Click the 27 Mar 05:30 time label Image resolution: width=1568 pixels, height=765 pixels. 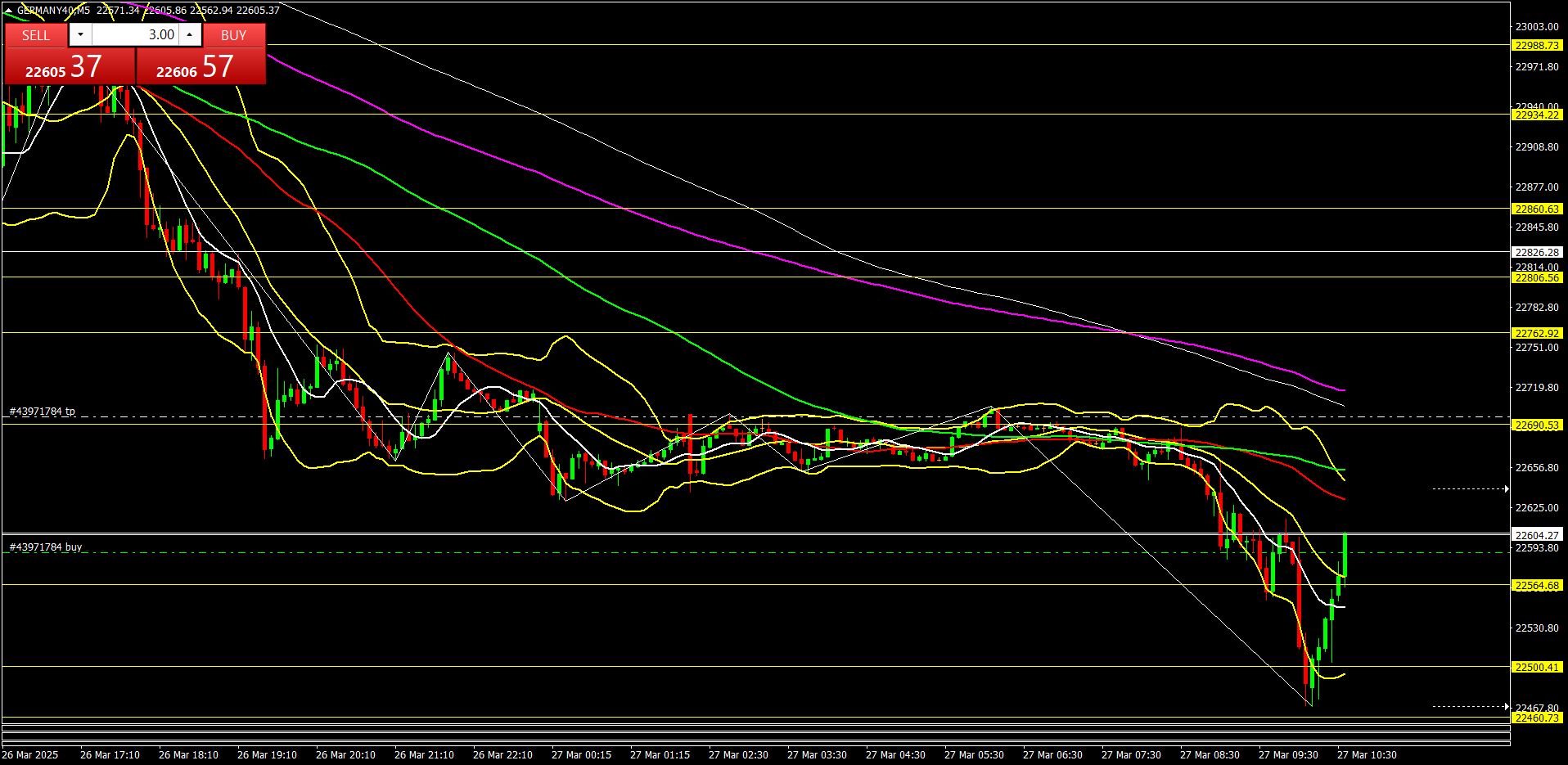974,755
